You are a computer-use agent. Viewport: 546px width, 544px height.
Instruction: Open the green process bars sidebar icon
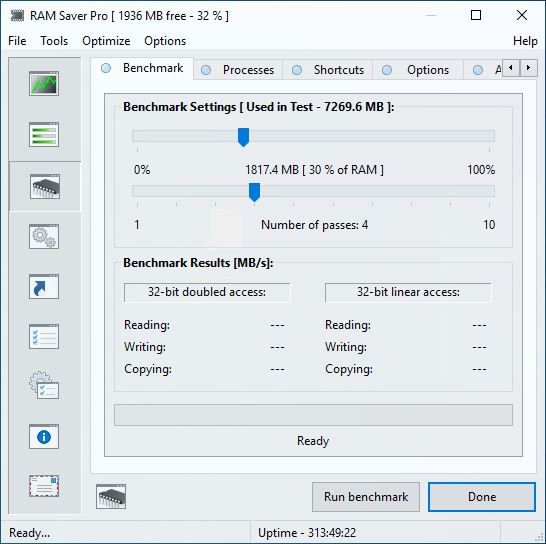coord(44,134)
